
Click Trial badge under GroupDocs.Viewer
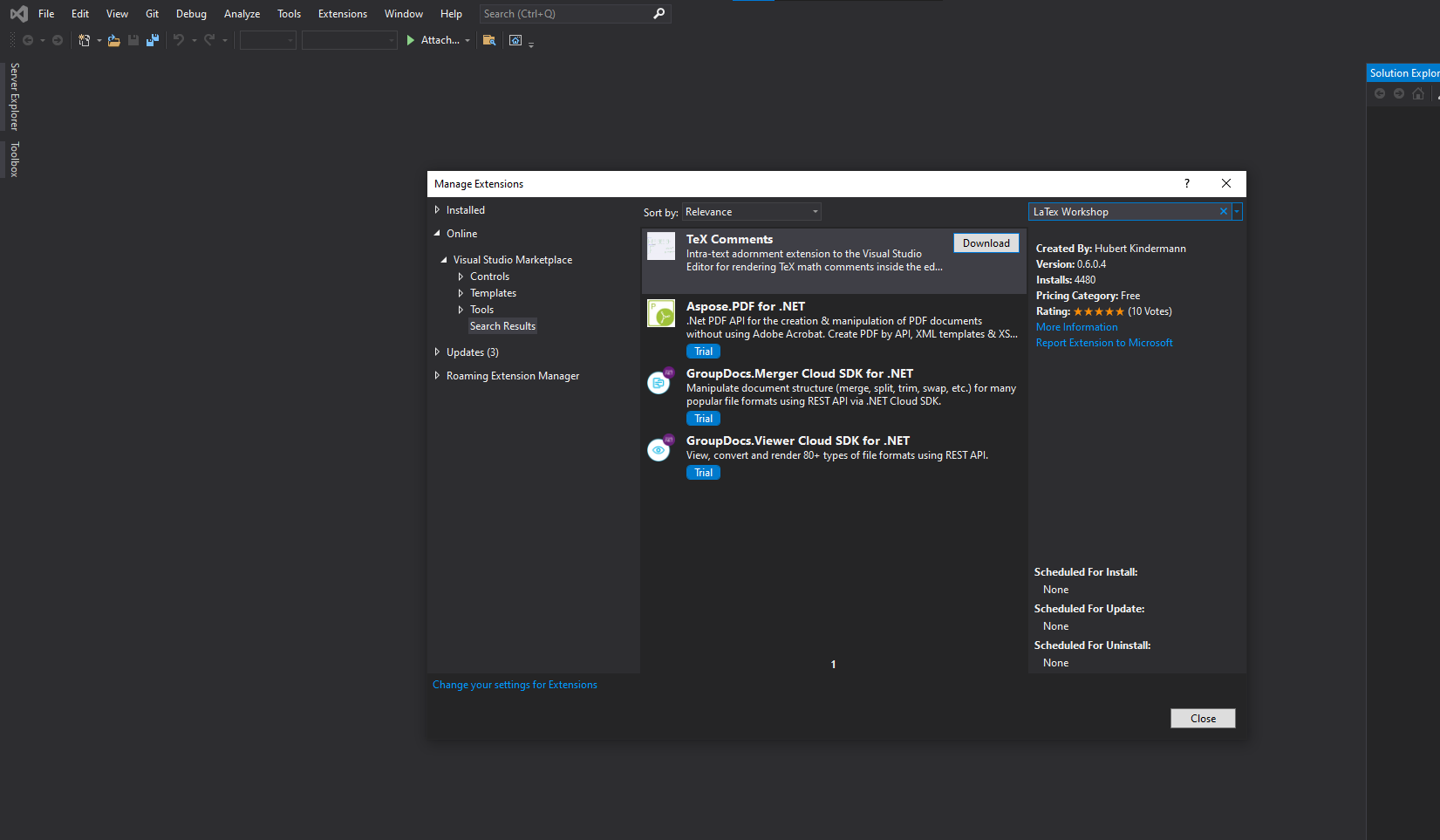[703, 473]
